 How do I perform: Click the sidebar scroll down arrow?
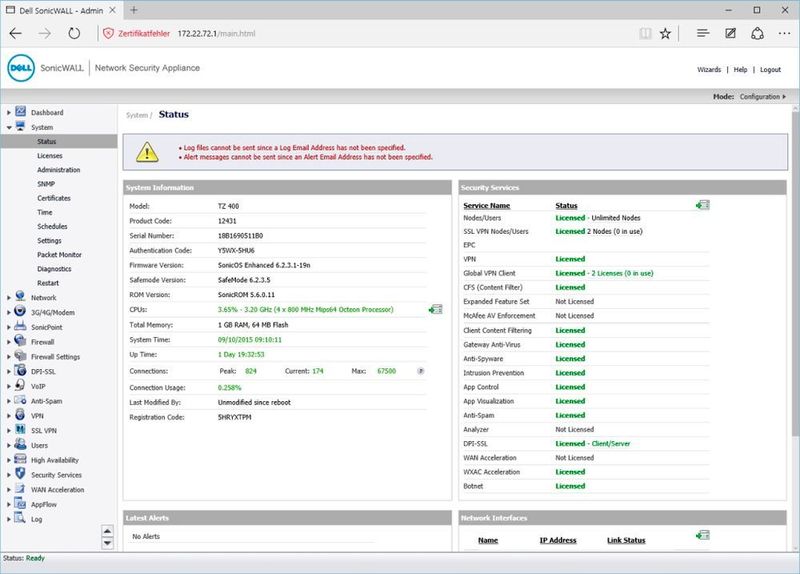(107, 543)
